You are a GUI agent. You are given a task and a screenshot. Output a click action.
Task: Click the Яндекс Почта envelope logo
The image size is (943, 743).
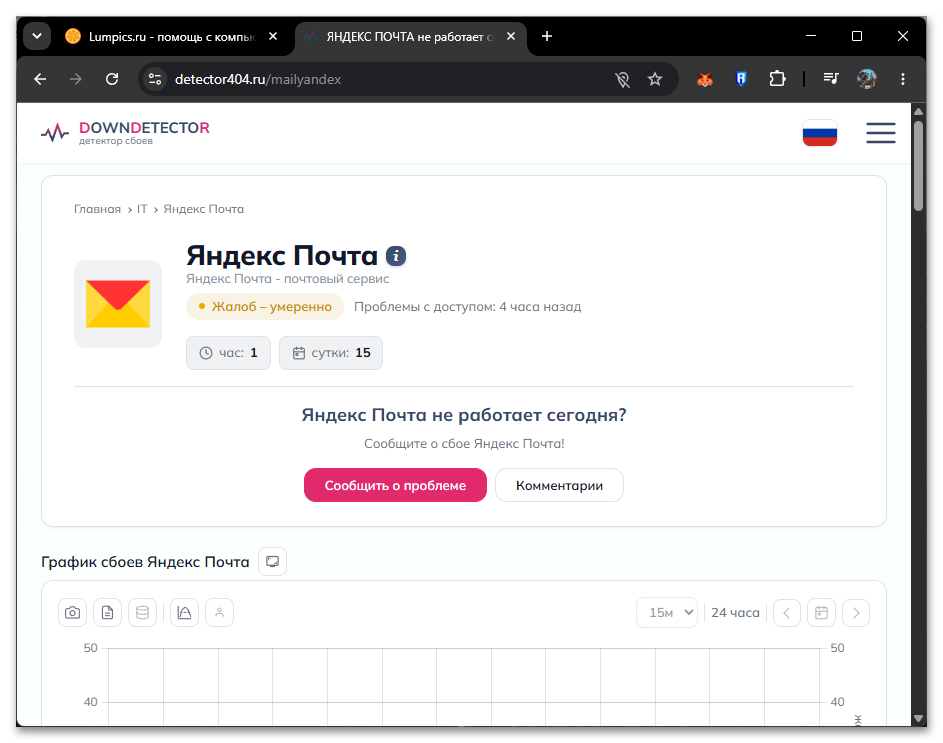(118, 304)
